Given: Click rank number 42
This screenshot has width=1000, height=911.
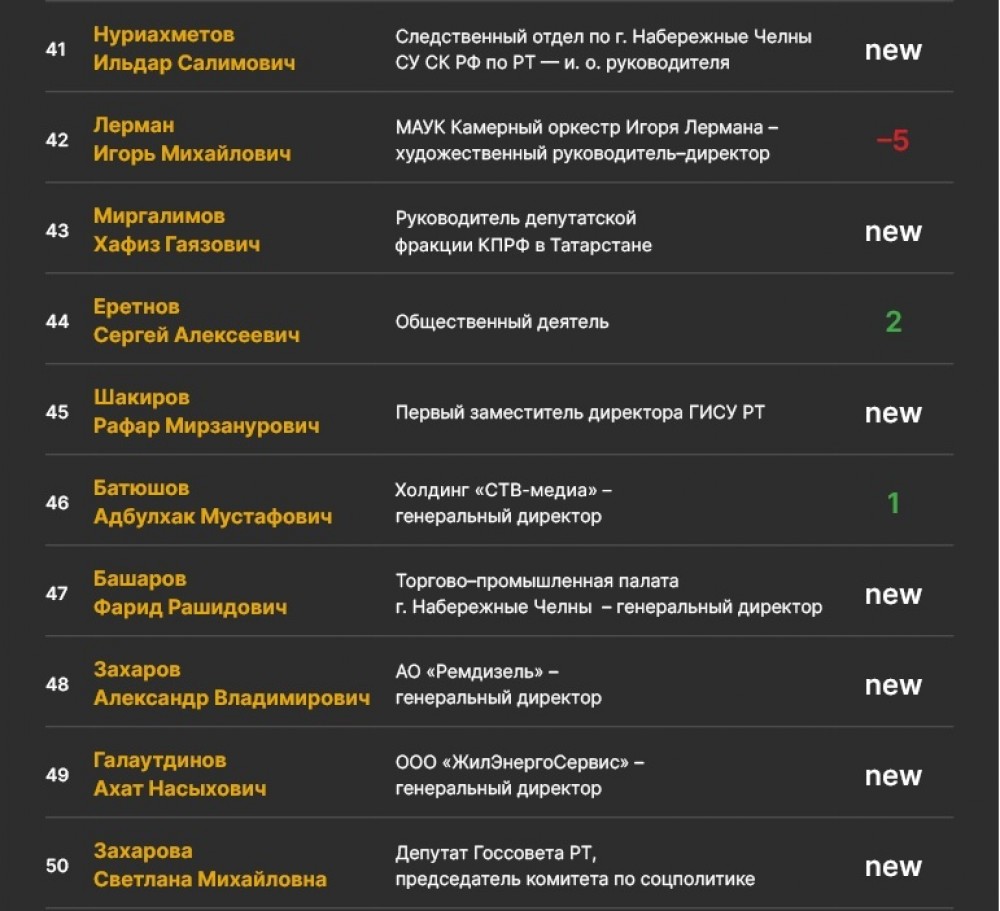Looking at the screenshot, I should click(x=57, y=140).
